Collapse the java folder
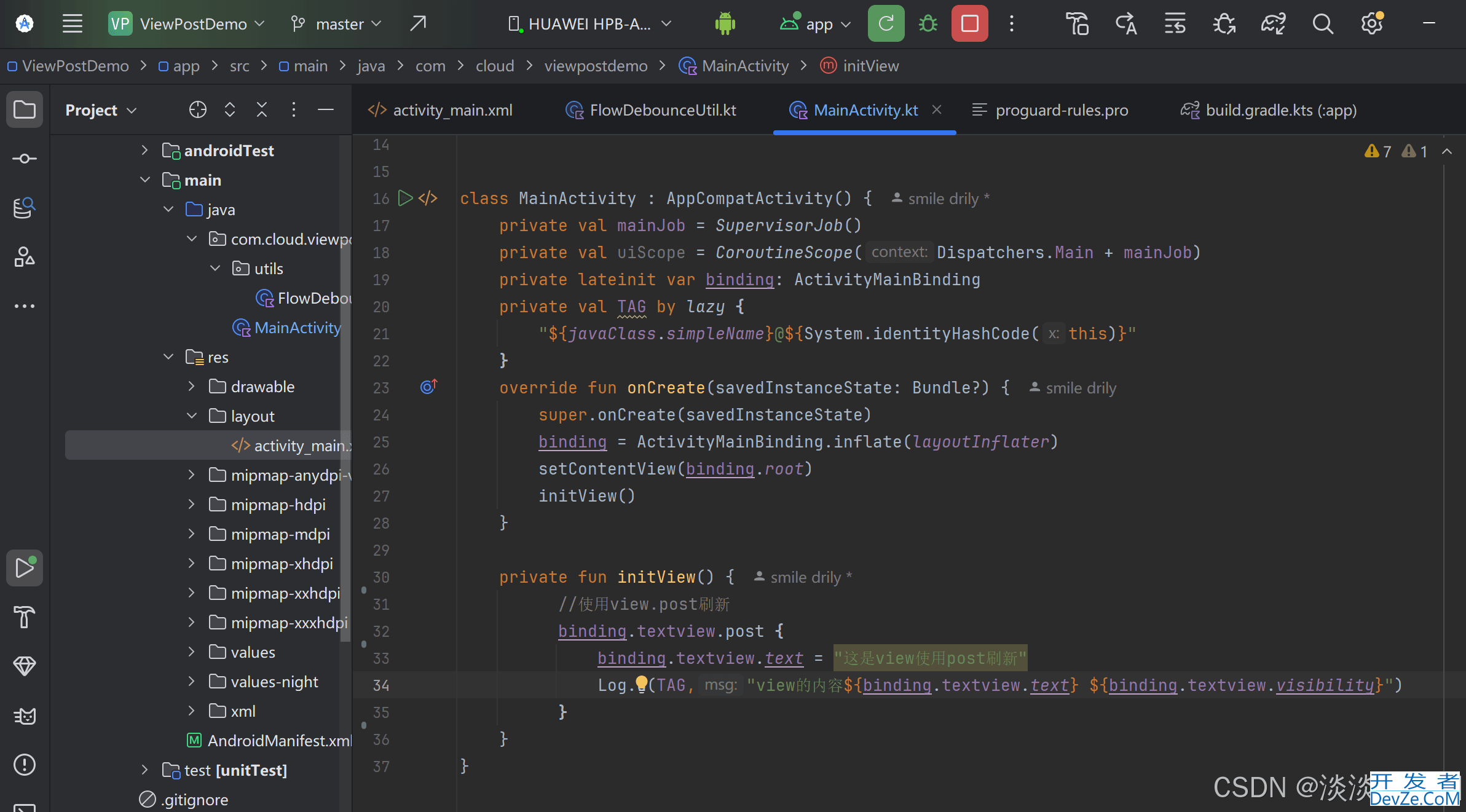This screenshot has height=812, width=1466. 168,209
